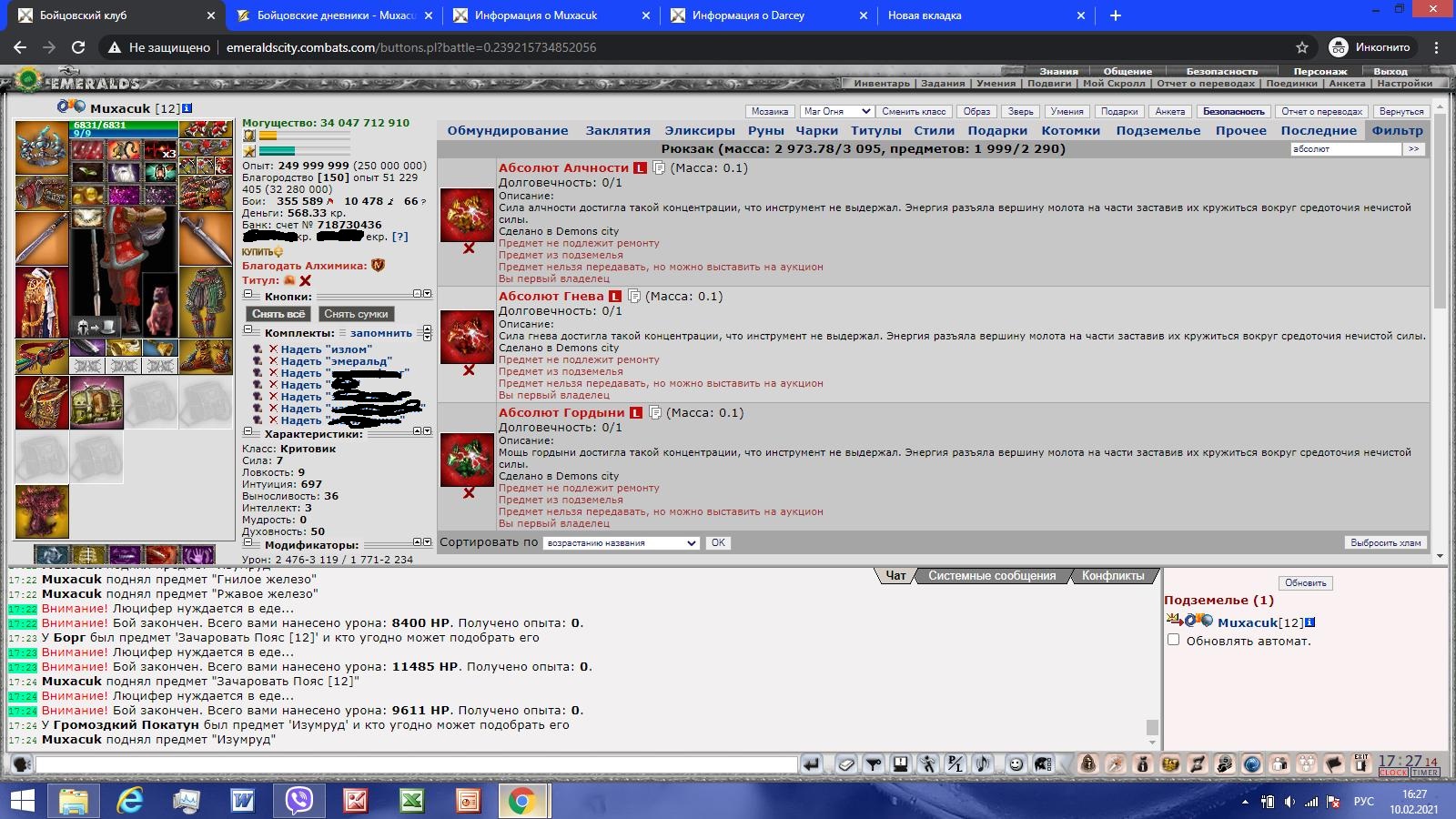Delete the Абсолют Алчности item with red X
Viewport: 1456px width, 819px height.
click(x=469, y=248)
